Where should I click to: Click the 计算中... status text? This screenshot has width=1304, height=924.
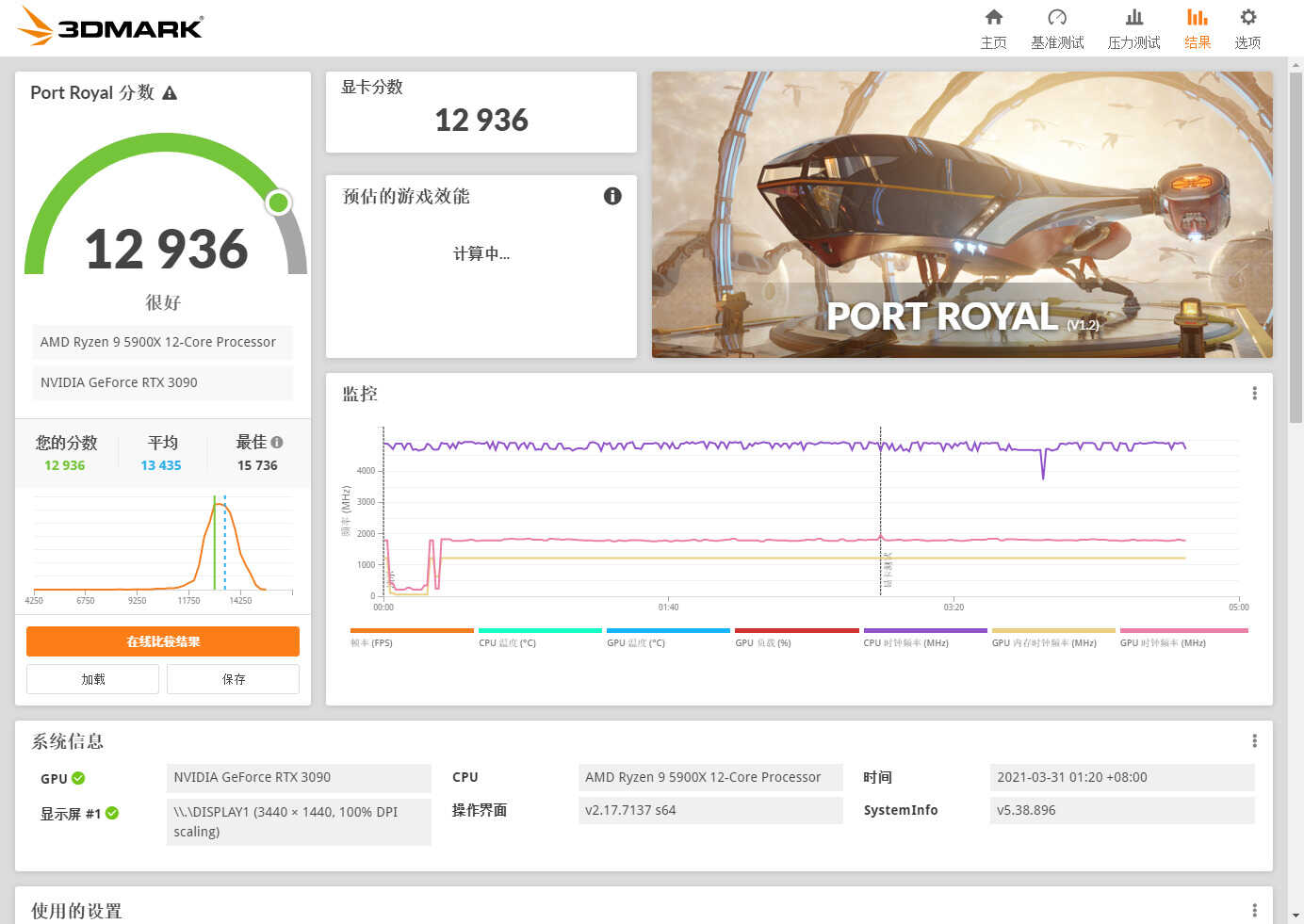coord(481,253)
